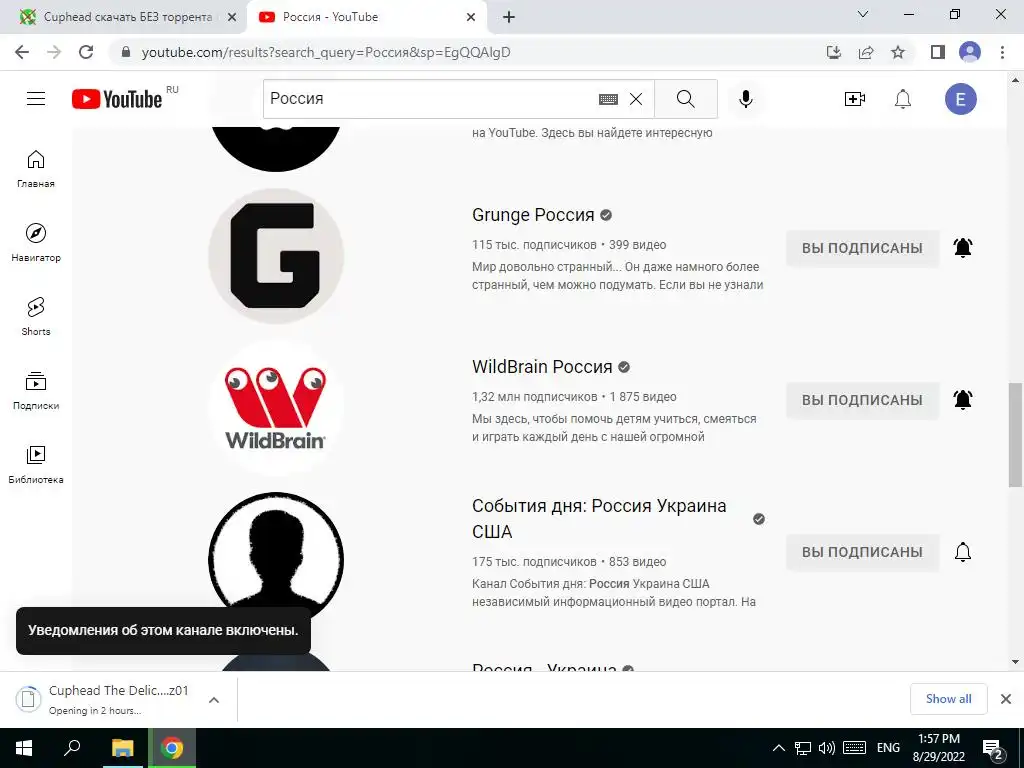This screenshot has height=768, width=1024.
Task: Open the Grunge Россия channel avatar
Action: click(276, 256)
